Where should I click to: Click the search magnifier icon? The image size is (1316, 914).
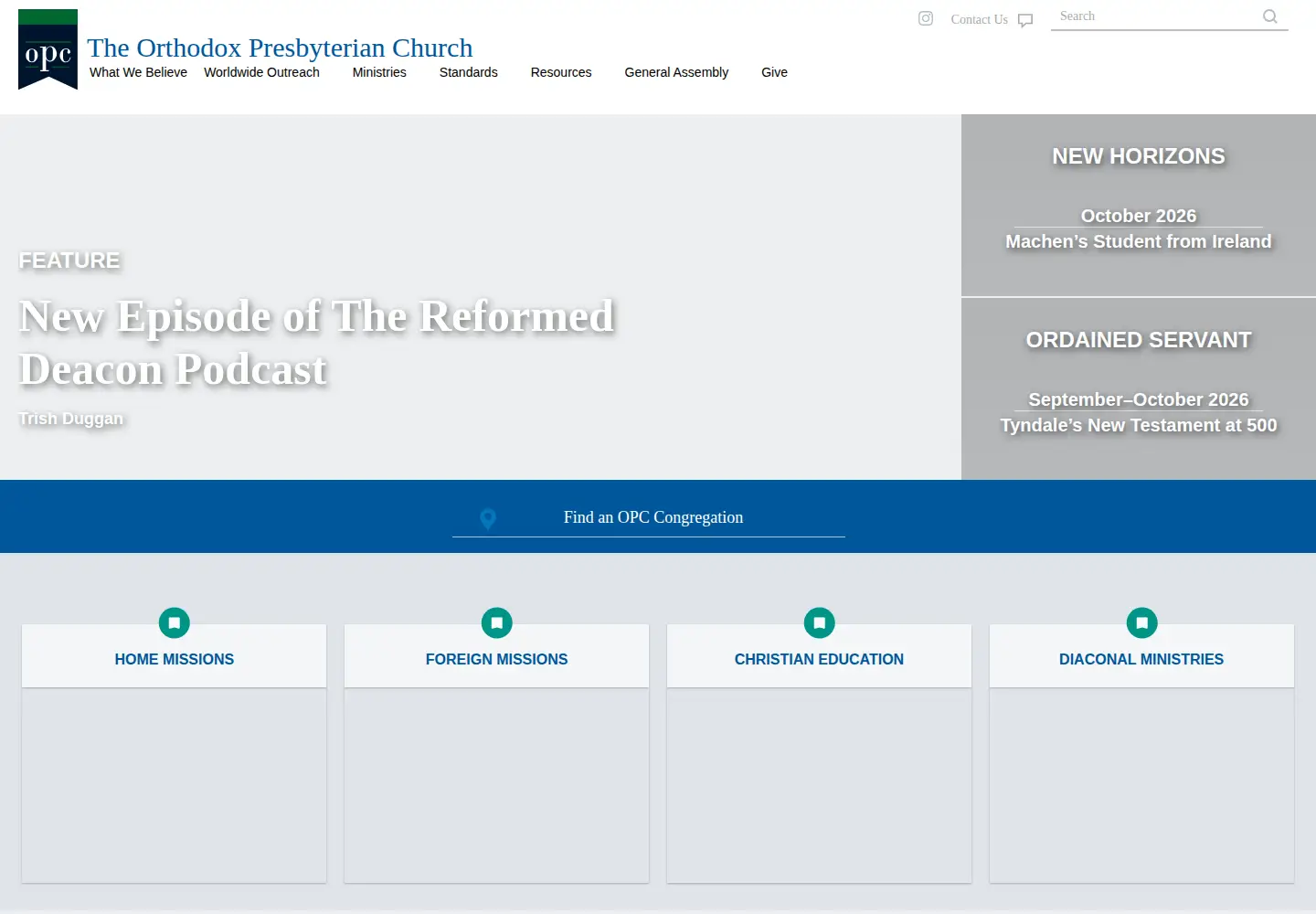tap(1270, 16)
